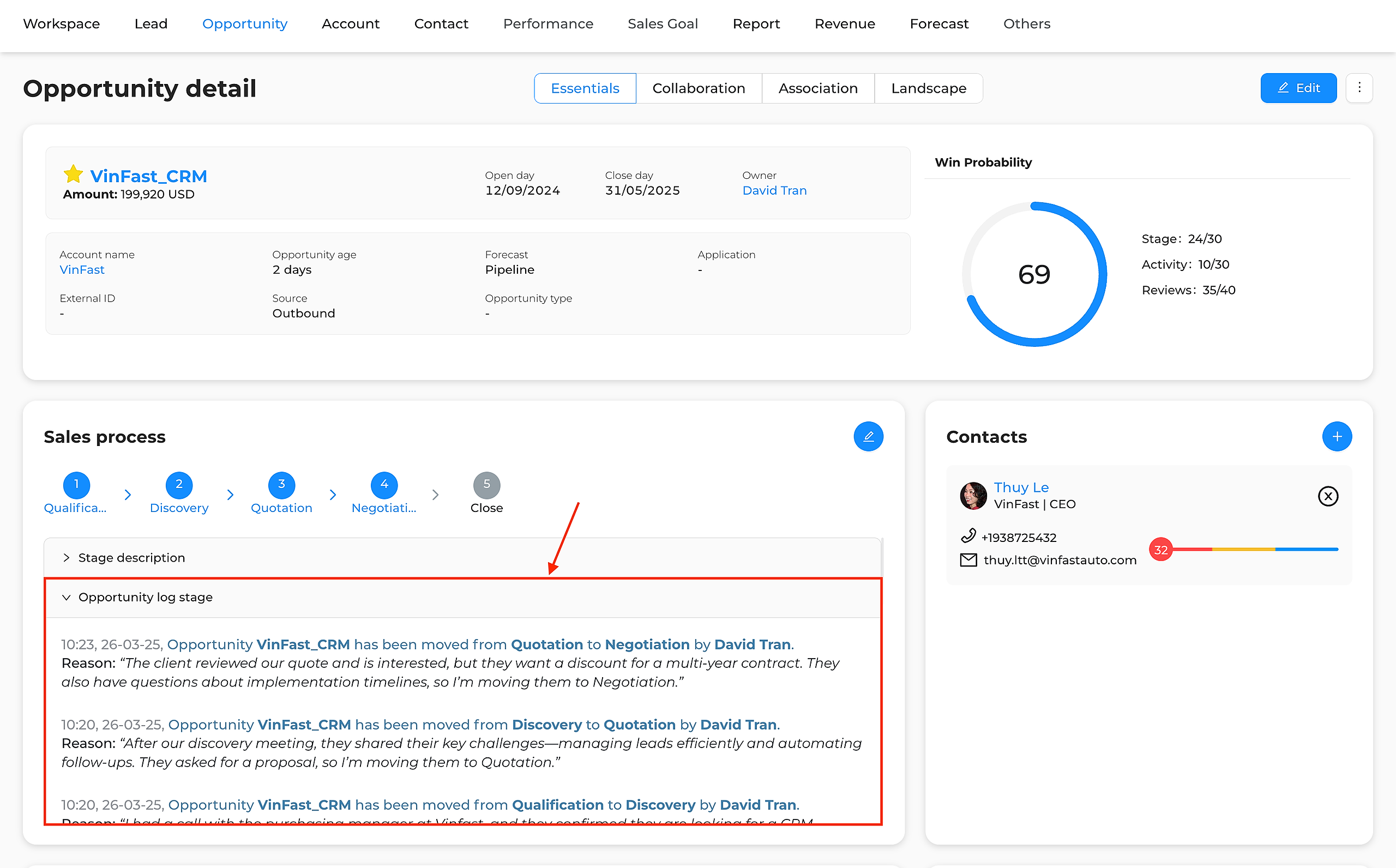Select stage 3 Quotation circle
This screenshot has height=868, width=1396.
(x=282, y=485)
